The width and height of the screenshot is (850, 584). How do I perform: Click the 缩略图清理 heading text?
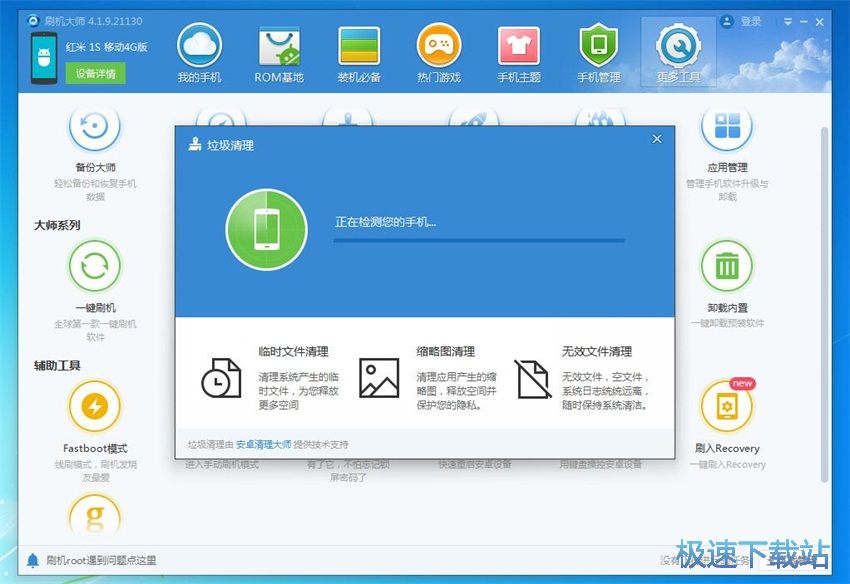click(446, 351)
